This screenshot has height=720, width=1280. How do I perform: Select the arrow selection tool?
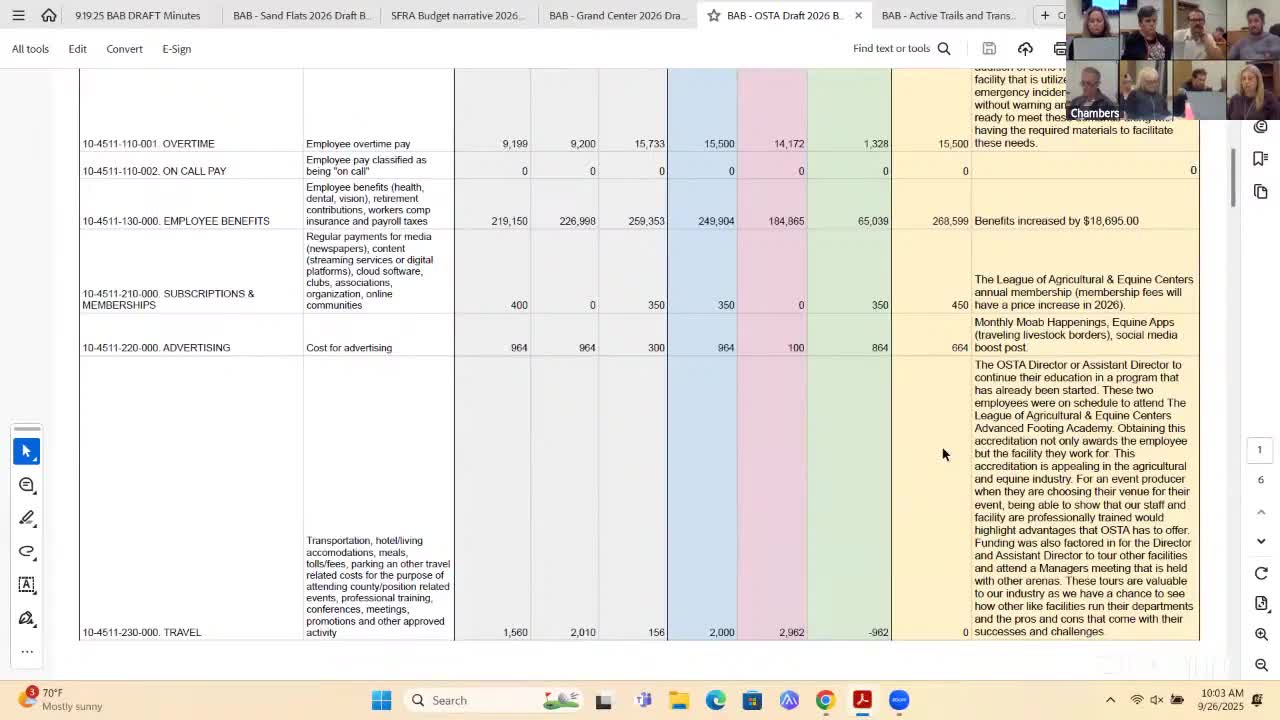[x=27, y=452]
